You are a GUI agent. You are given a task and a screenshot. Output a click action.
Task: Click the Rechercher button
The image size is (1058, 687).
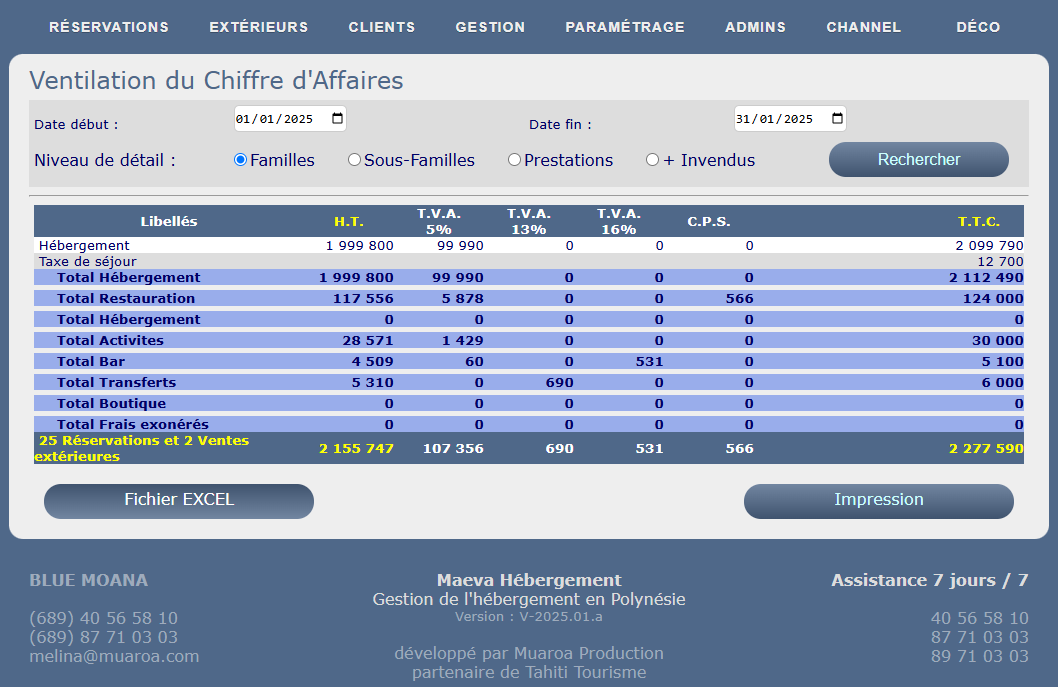pos(917,159)
